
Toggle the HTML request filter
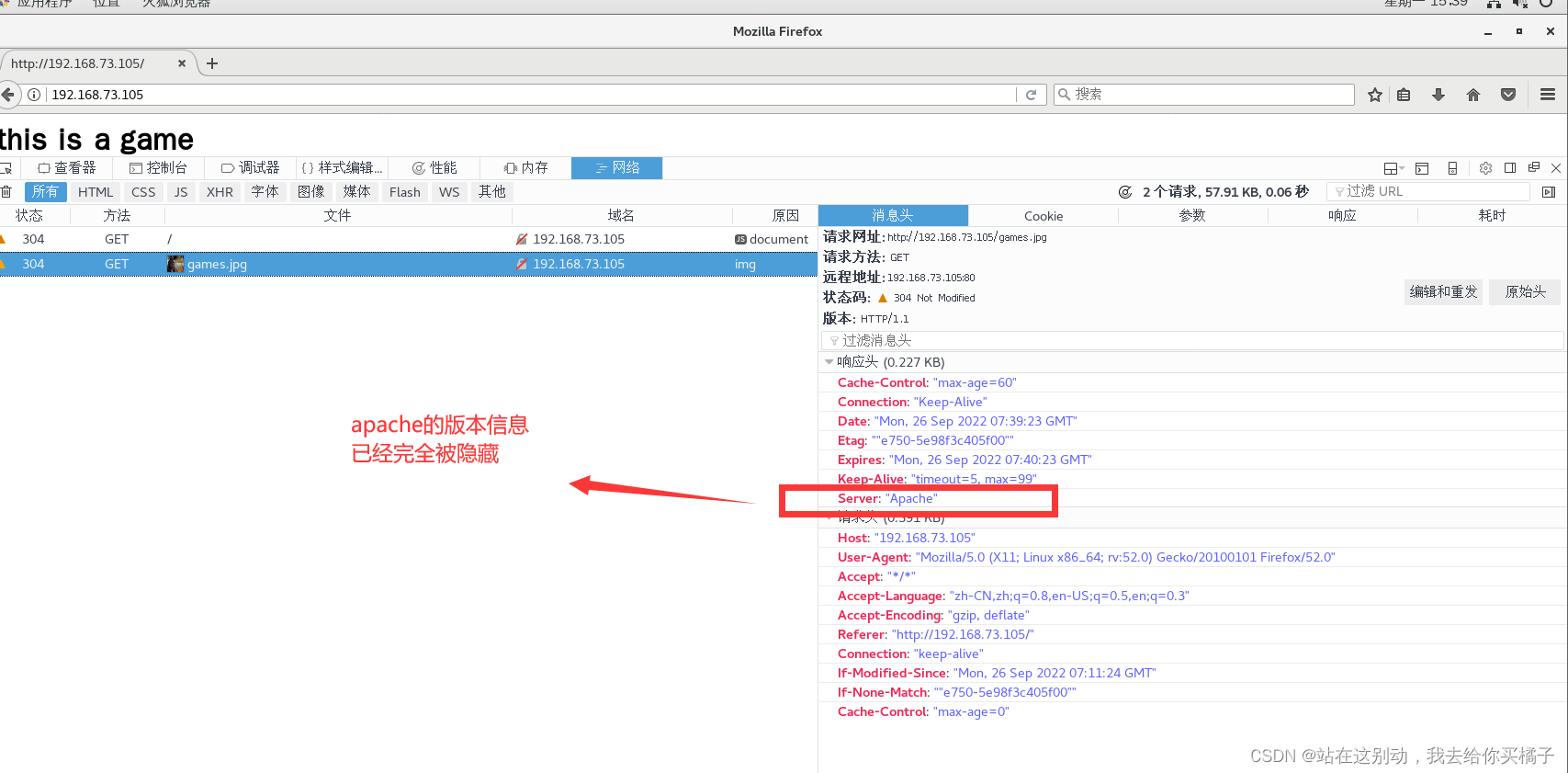[x=96, y=192]
